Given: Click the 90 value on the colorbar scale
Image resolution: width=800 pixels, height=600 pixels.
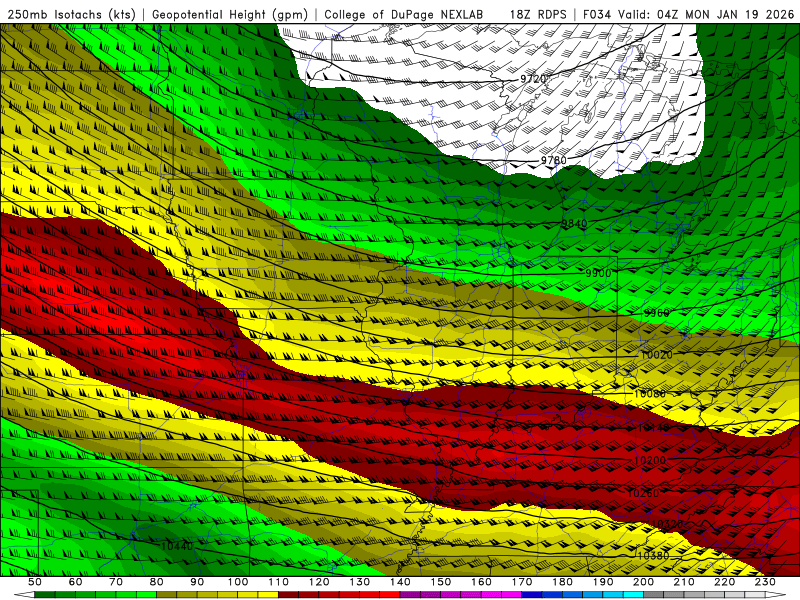Looking at the screenshot, I should point(197,582).
